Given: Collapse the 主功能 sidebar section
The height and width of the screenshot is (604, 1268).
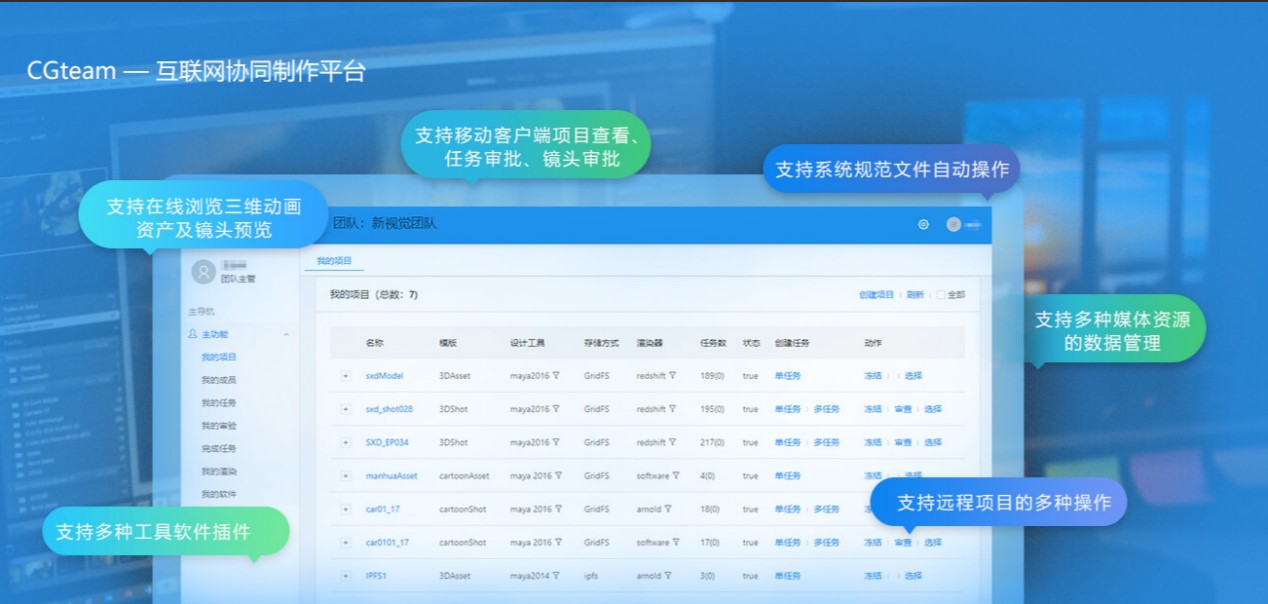Looking at the screenshot, I should 287,334.
